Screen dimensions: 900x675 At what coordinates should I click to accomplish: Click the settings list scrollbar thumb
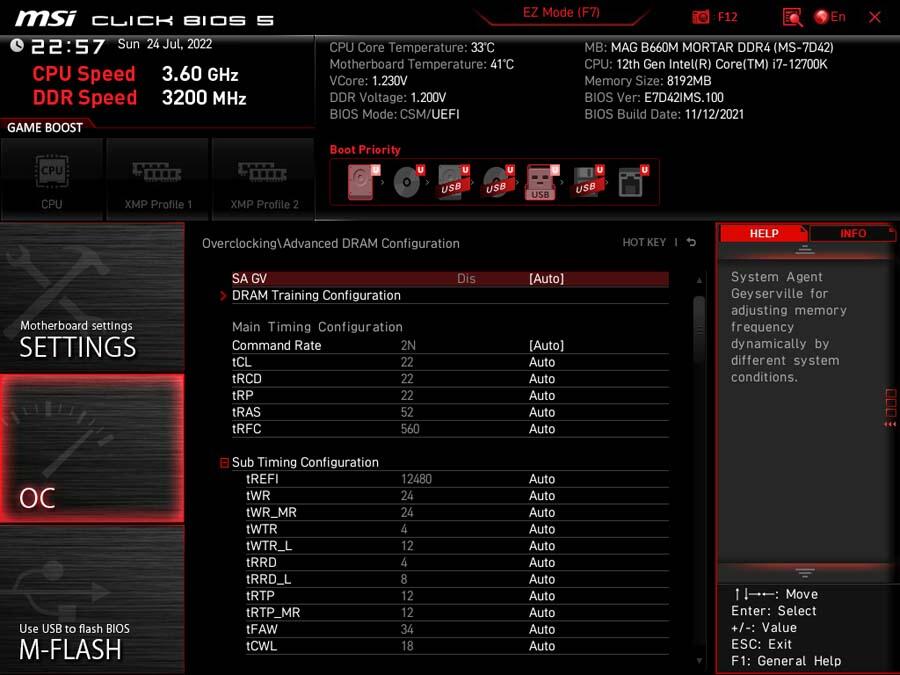(x=699, y=329)
